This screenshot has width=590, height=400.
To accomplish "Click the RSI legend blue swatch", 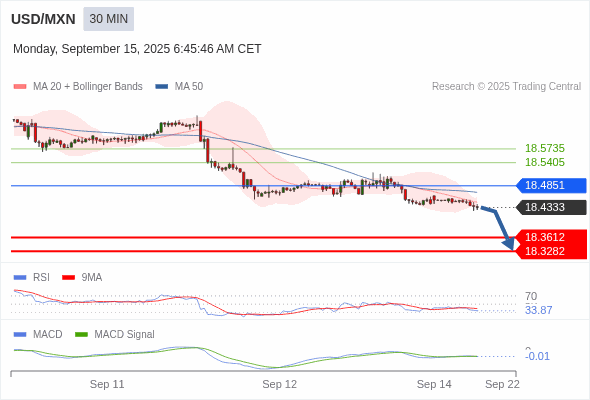I will (x=20, y=278).
